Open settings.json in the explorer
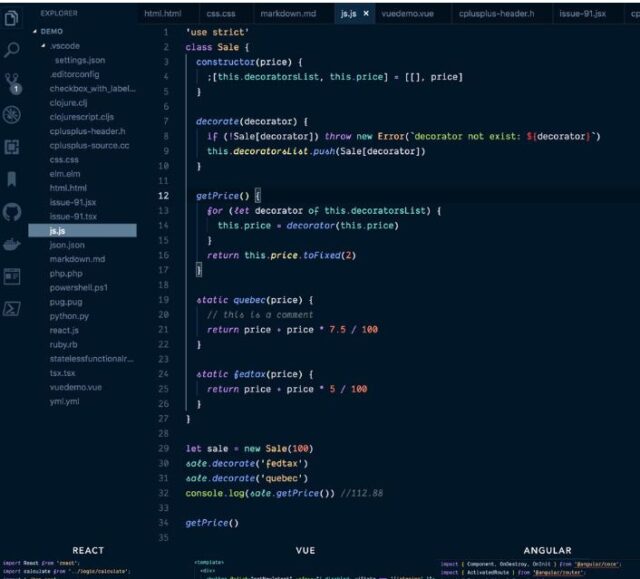 point(79,60)
